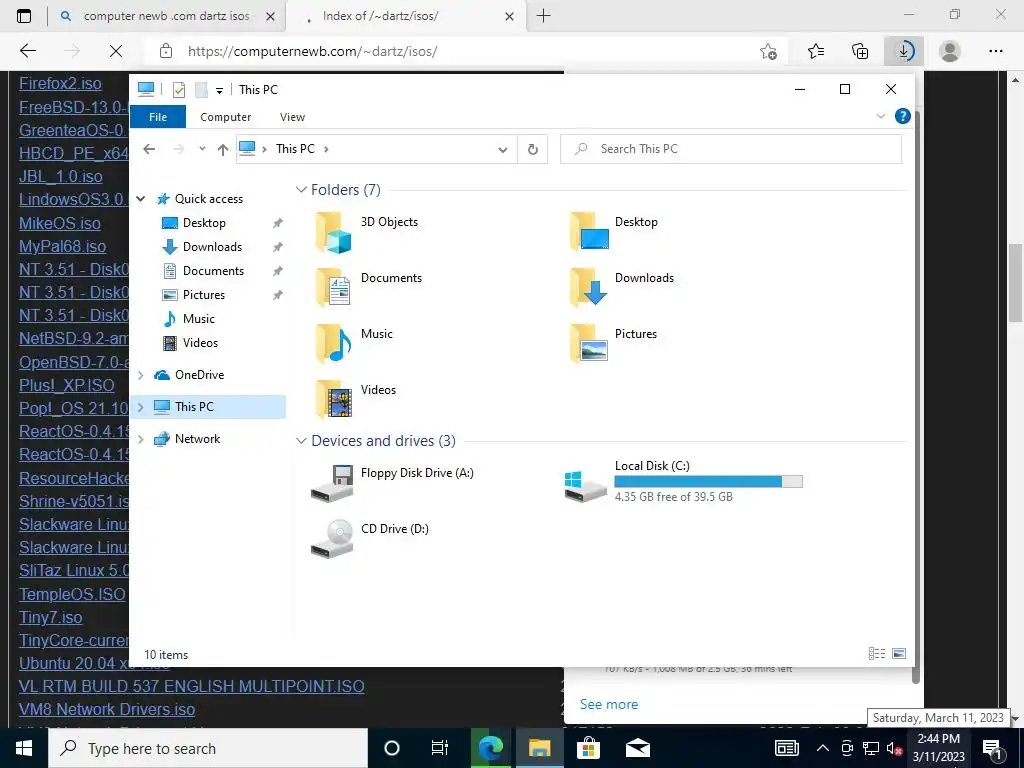The width and height of the screenshot is (1024, 768).
Task: Click the taskbar search box
Action: (x=208, y=748)
